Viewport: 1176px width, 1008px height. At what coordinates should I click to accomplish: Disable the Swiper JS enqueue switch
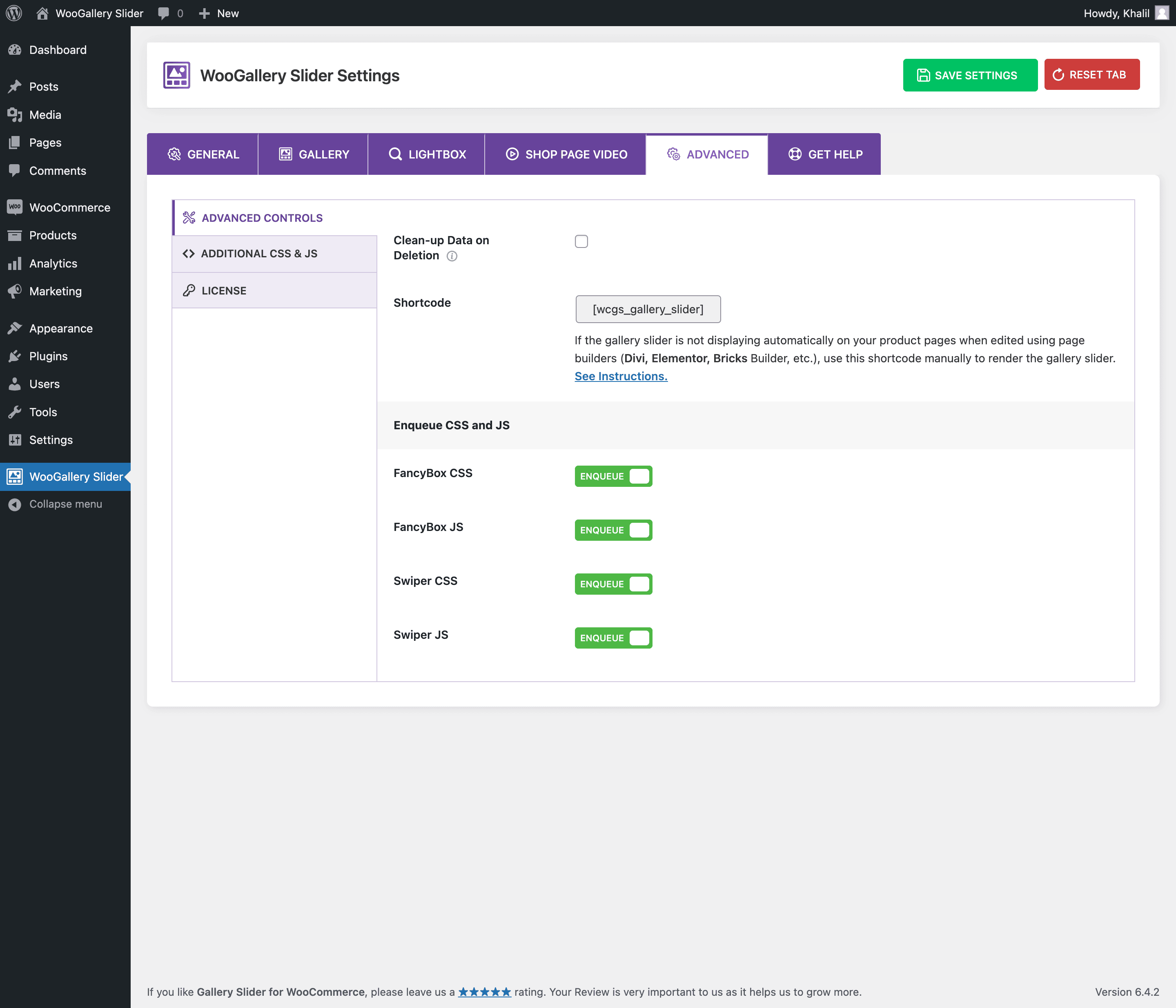click(x=613, y=638)
